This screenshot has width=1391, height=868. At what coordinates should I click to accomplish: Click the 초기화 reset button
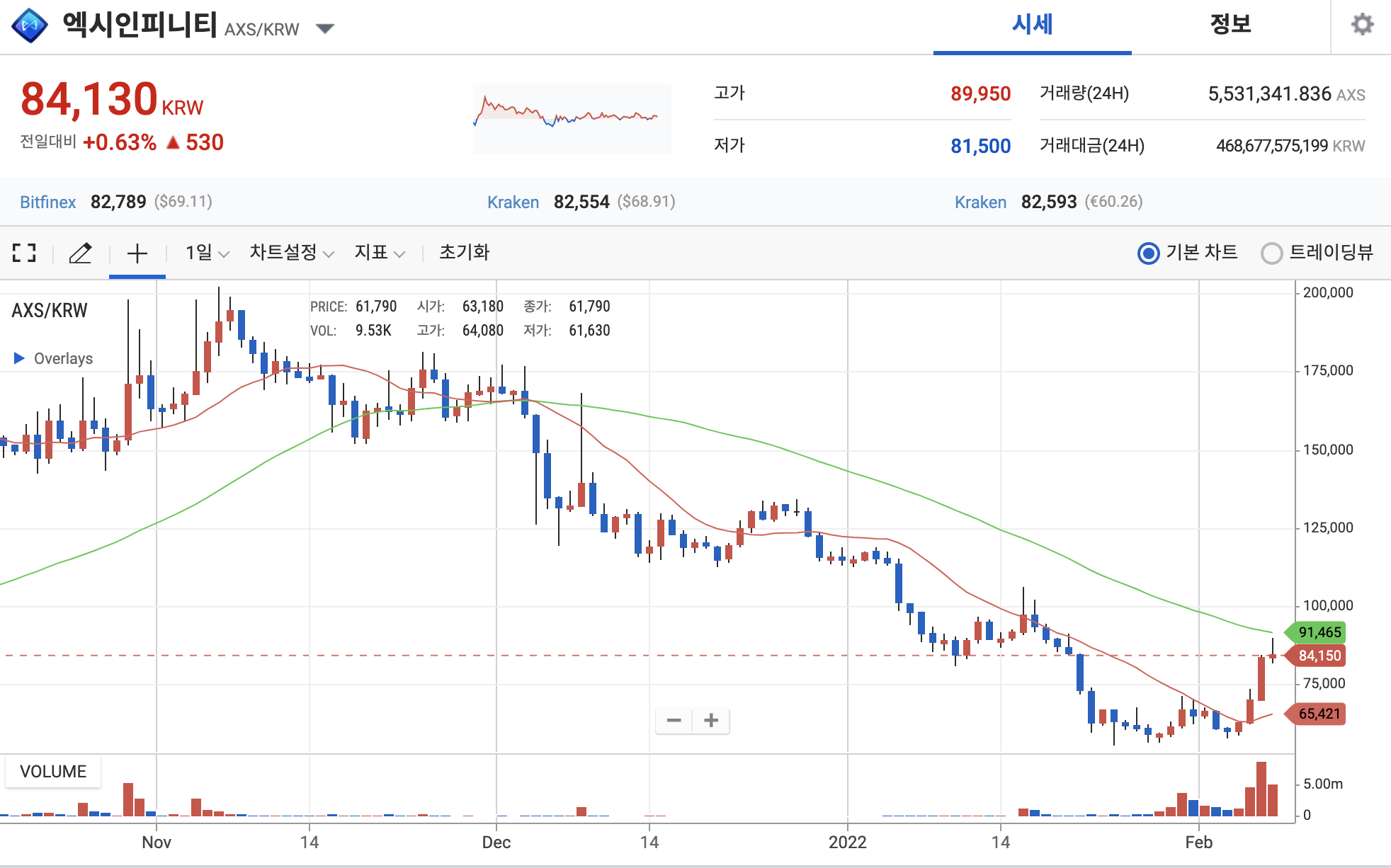click(464, 253)
